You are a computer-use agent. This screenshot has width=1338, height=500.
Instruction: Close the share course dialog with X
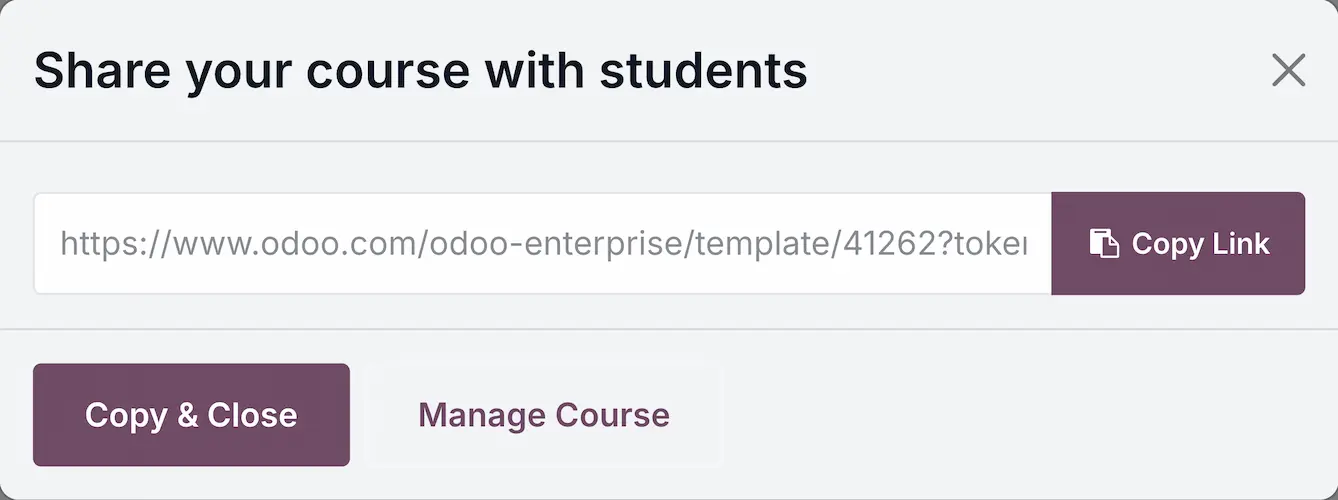1288,70
